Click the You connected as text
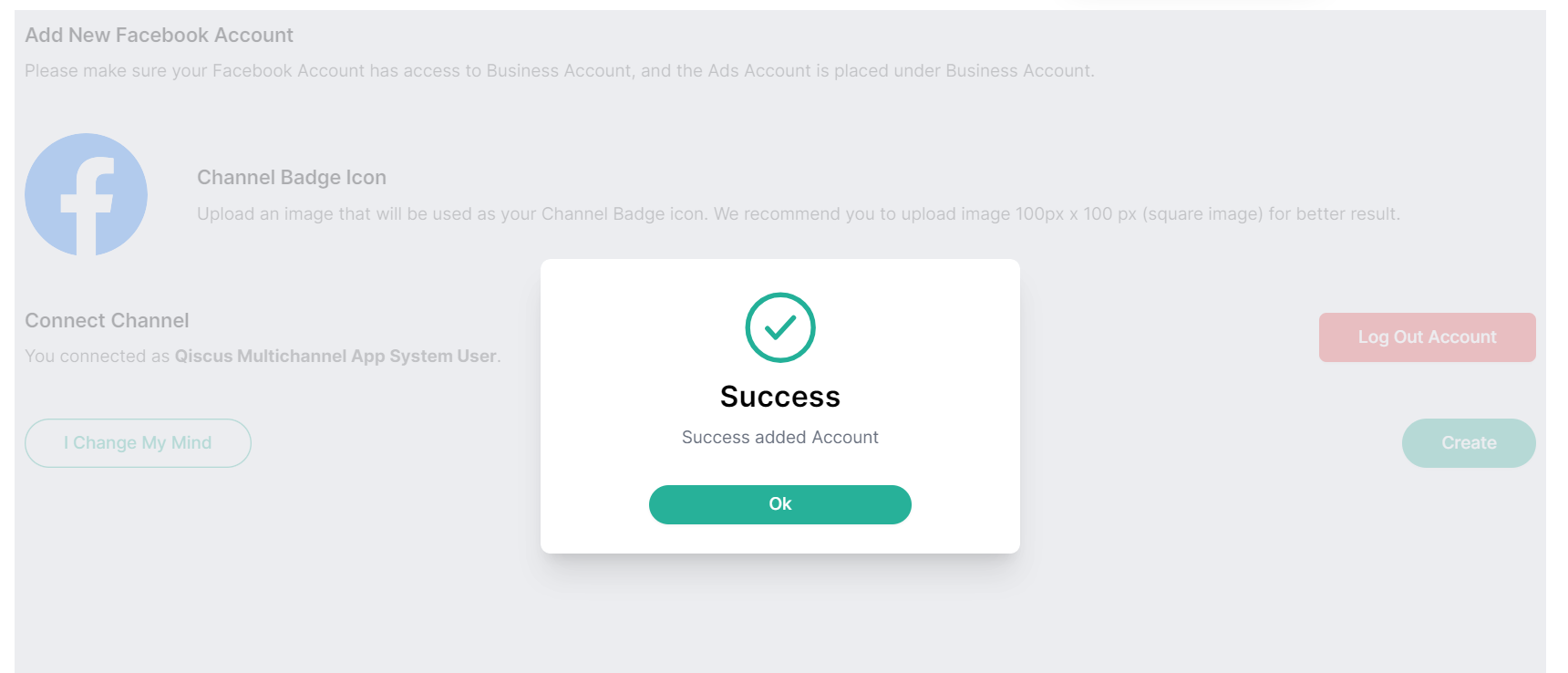Image resolution: width=1568 pixels, height=673 pixels. point(98,357)
